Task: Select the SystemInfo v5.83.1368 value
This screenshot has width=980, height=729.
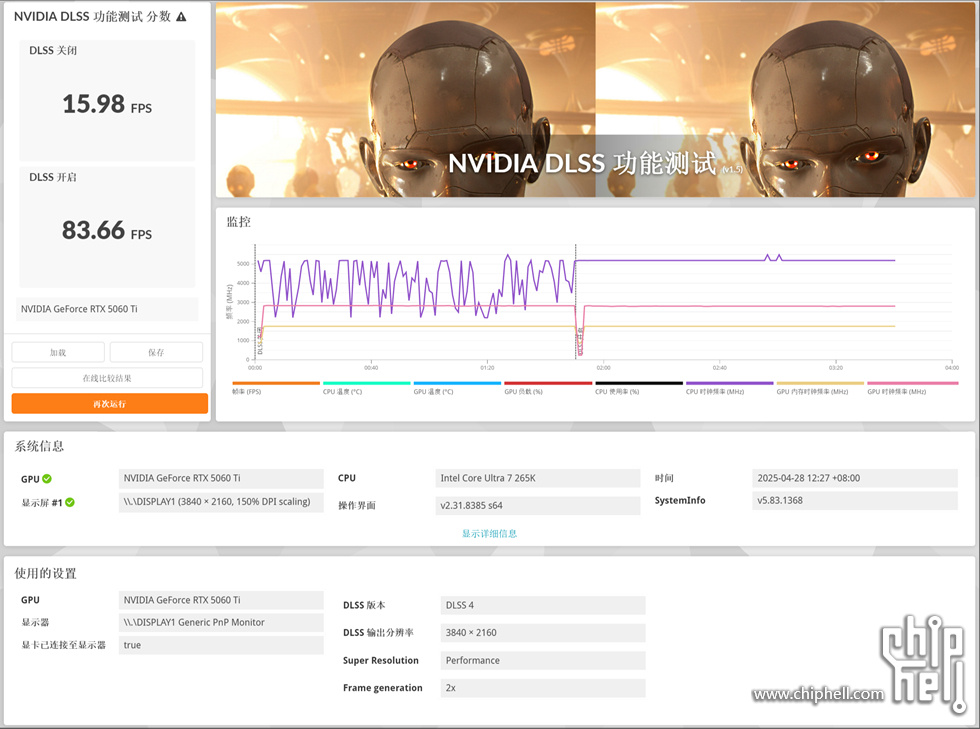Action: [854, 500]
